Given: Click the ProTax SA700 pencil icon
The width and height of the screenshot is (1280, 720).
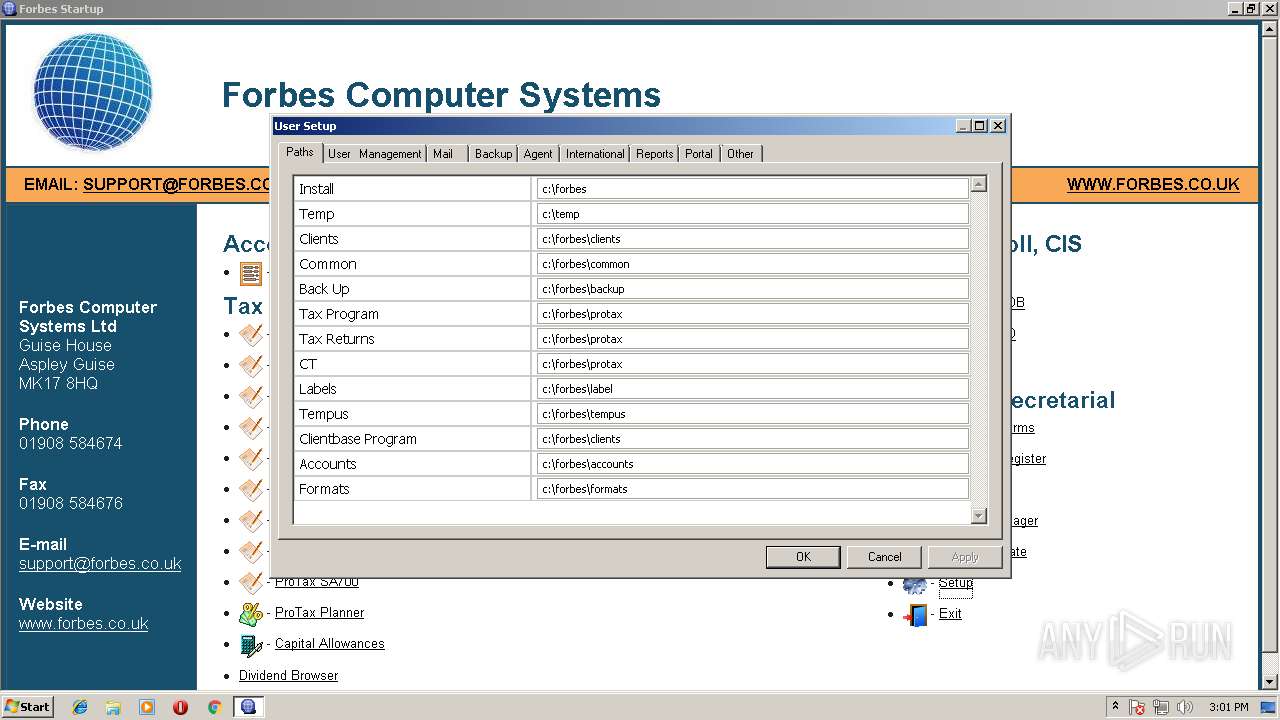Looking at the screenshot, I should (250, 582).
